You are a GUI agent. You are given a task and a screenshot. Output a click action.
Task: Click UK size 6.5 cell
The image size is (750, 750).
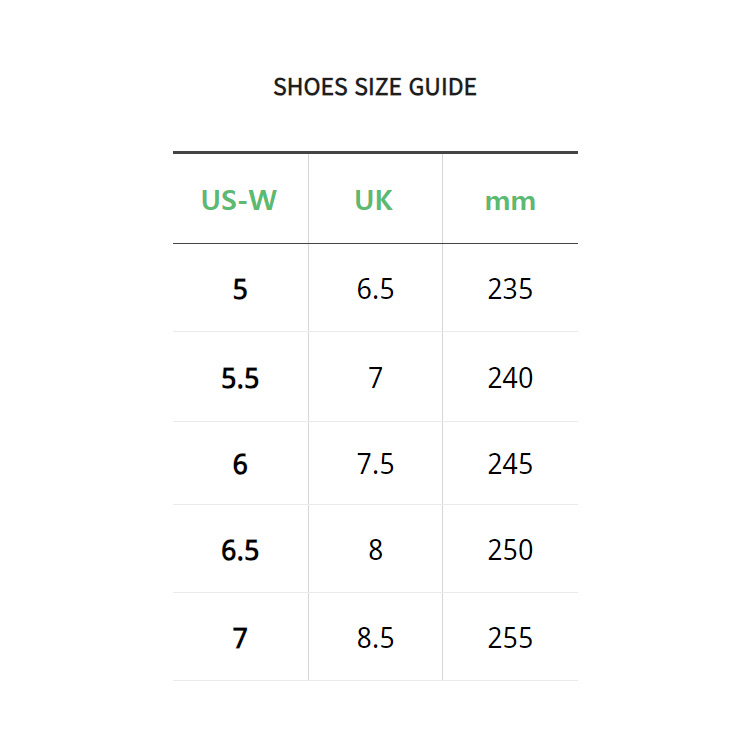click(375, 289)
